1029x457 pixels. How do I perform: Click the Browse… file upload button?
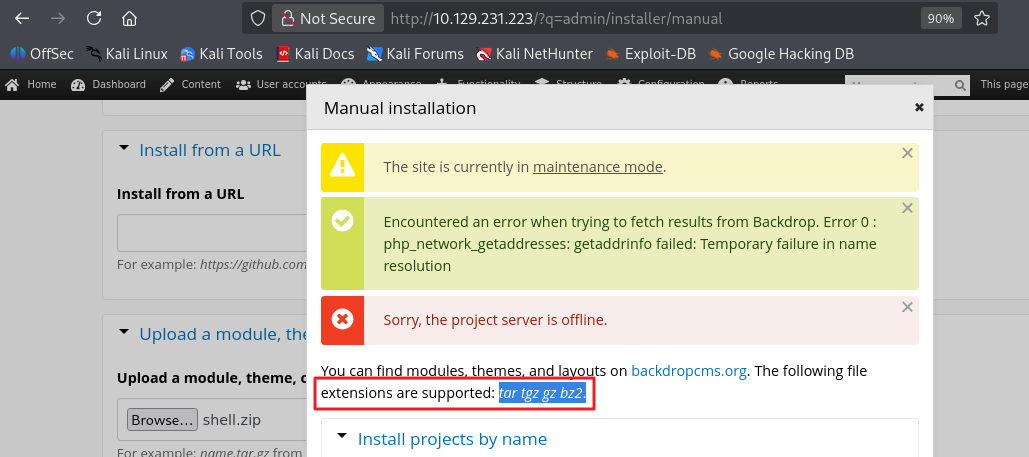point(161,420)
